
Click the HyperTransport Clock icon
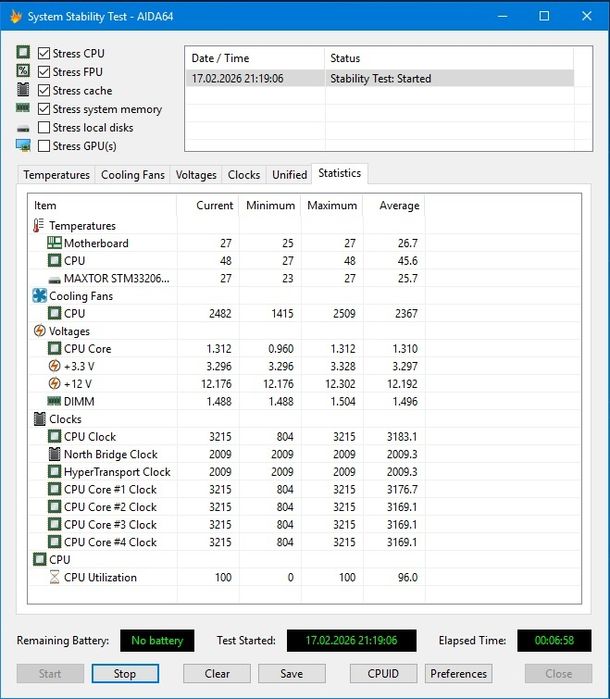pyautogui.click(x=54, y=471)
